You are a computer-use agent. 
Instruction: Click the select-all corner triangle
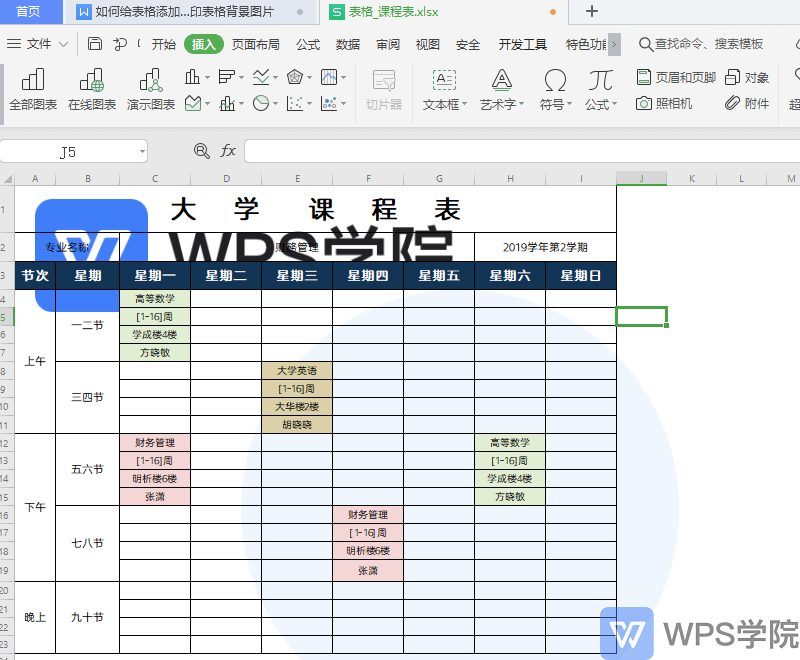coord(8,179)
